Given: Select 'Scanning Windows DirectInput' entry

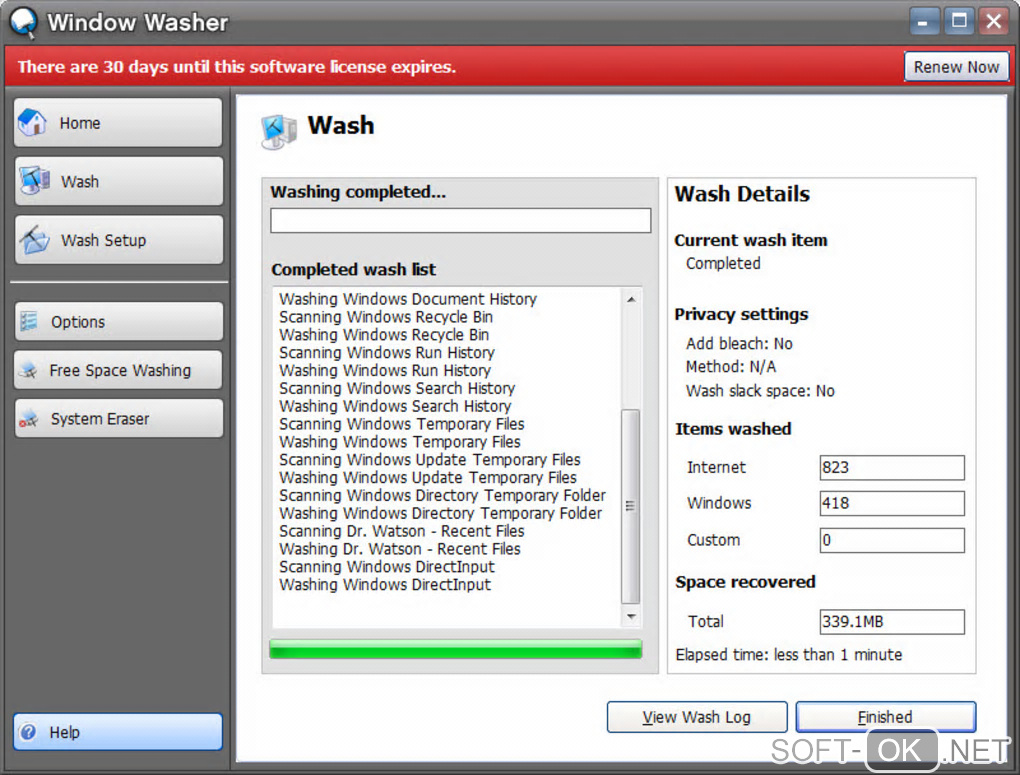Looking at the screenshot, I should pos(387,567).
